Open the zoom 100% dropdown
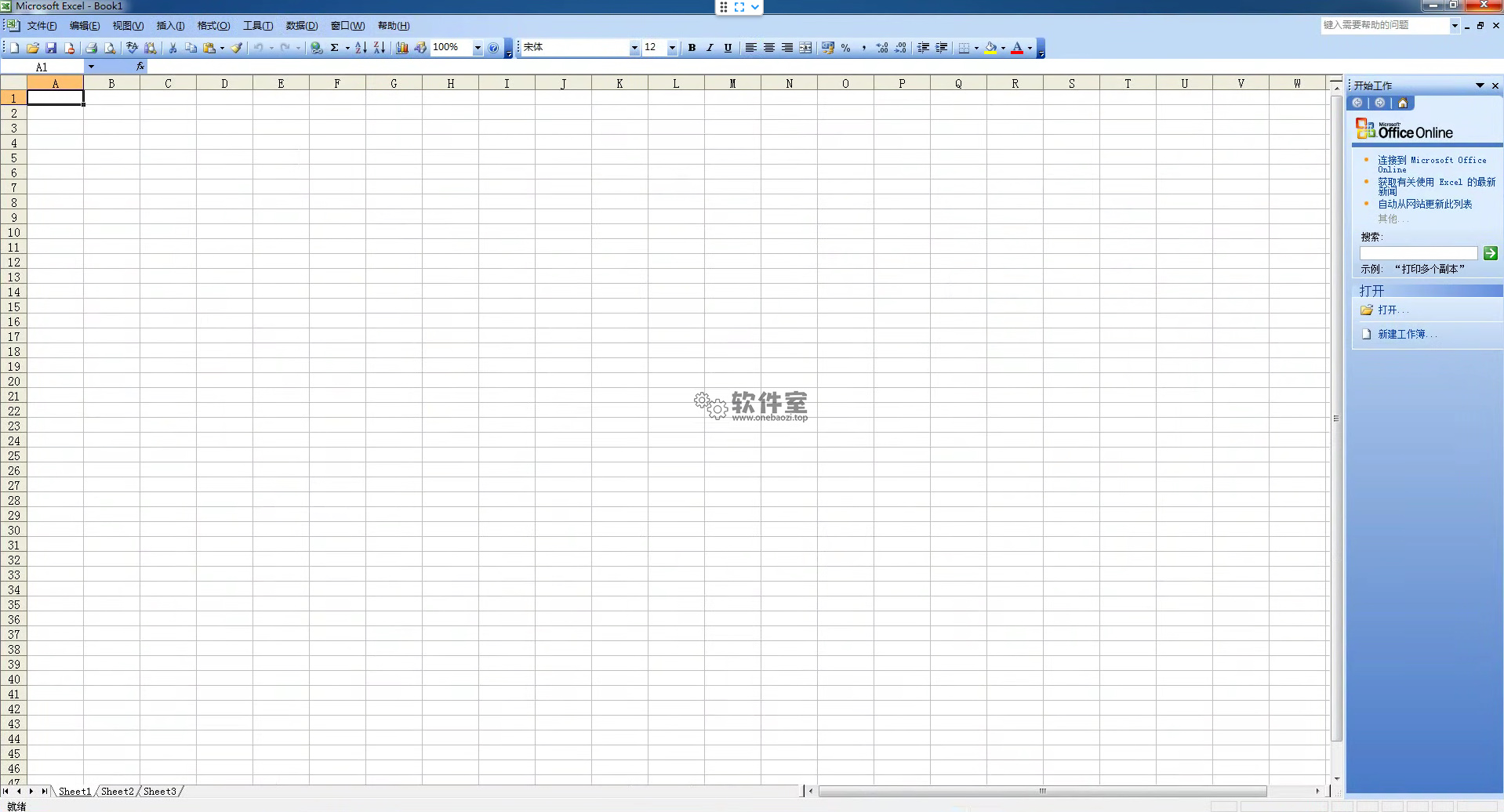This screenshot has width=1504, height=812. [x=478, y=48]
